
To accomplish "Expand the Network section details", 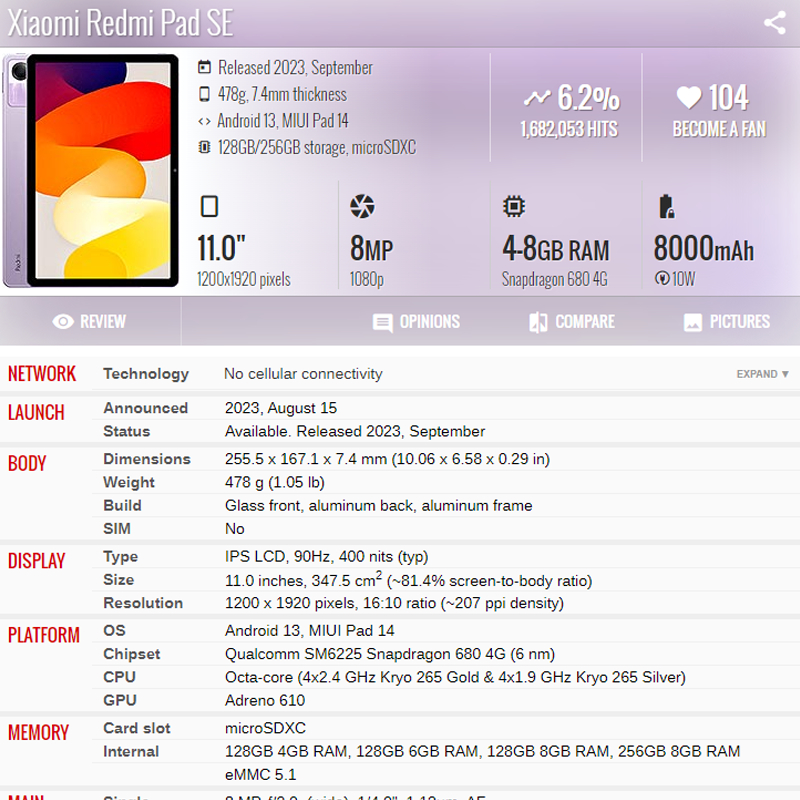I will (x=762, y=374).
